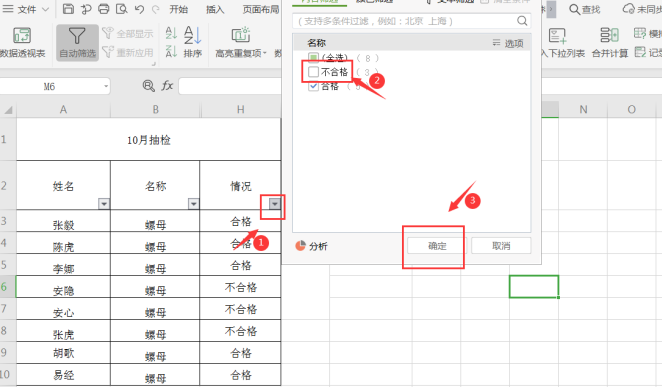Click the Redo arrow
This screenshot has width=662, height=387.
156,9
